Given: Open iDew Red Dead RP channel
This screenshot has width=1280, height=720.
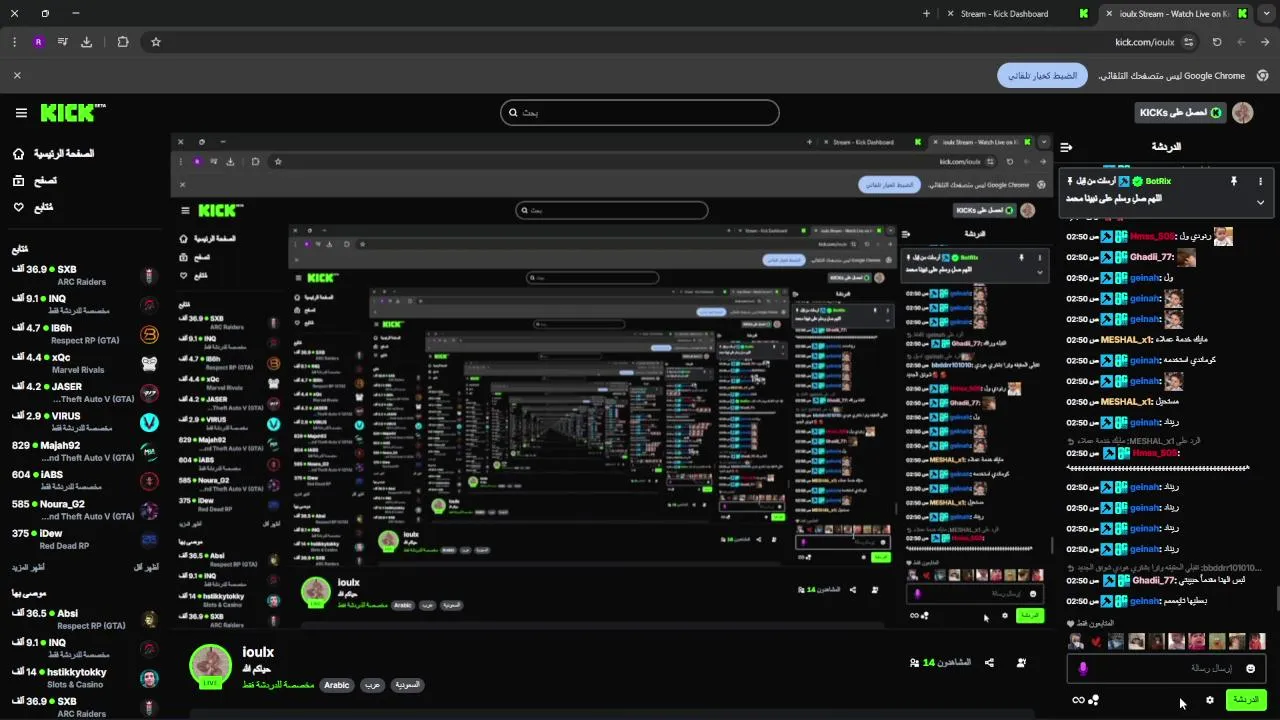Looking at the screenshot, I should [84, 539].
